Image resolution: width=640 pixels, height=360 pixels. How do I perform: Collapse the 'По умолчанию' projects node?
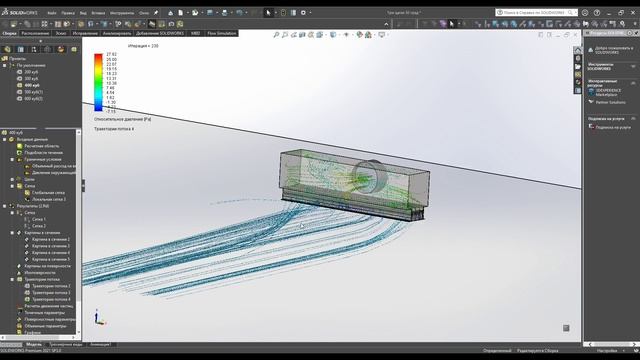pyautogui.click(x=4, y=65)
